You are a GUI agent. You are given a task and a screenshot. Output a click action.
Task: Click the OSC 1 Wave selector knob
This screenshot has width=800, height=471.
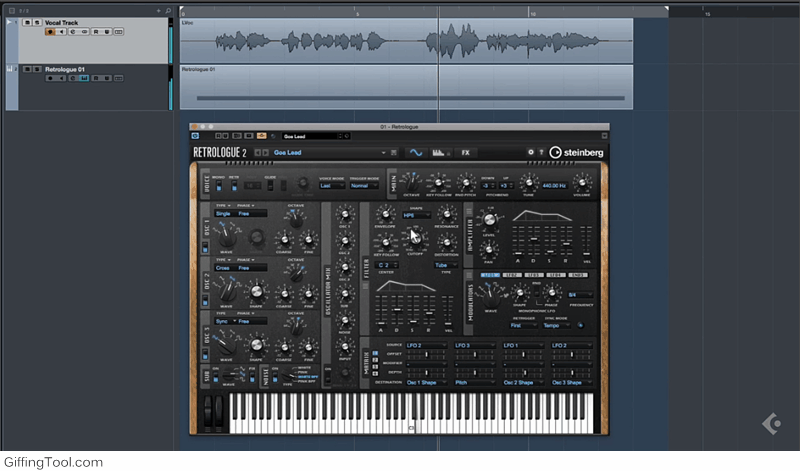point(227,237)
